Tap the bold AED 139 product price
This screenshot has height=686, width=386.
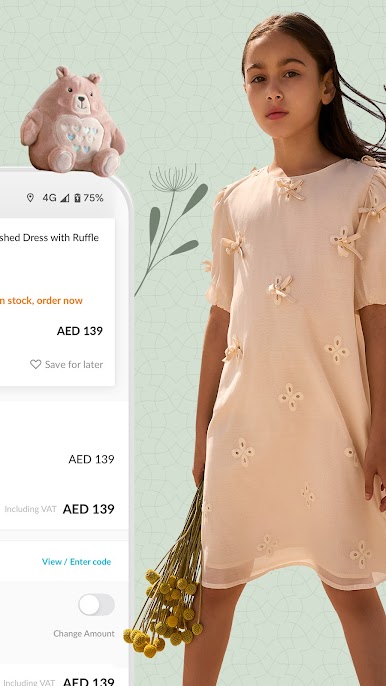point(80,331)
